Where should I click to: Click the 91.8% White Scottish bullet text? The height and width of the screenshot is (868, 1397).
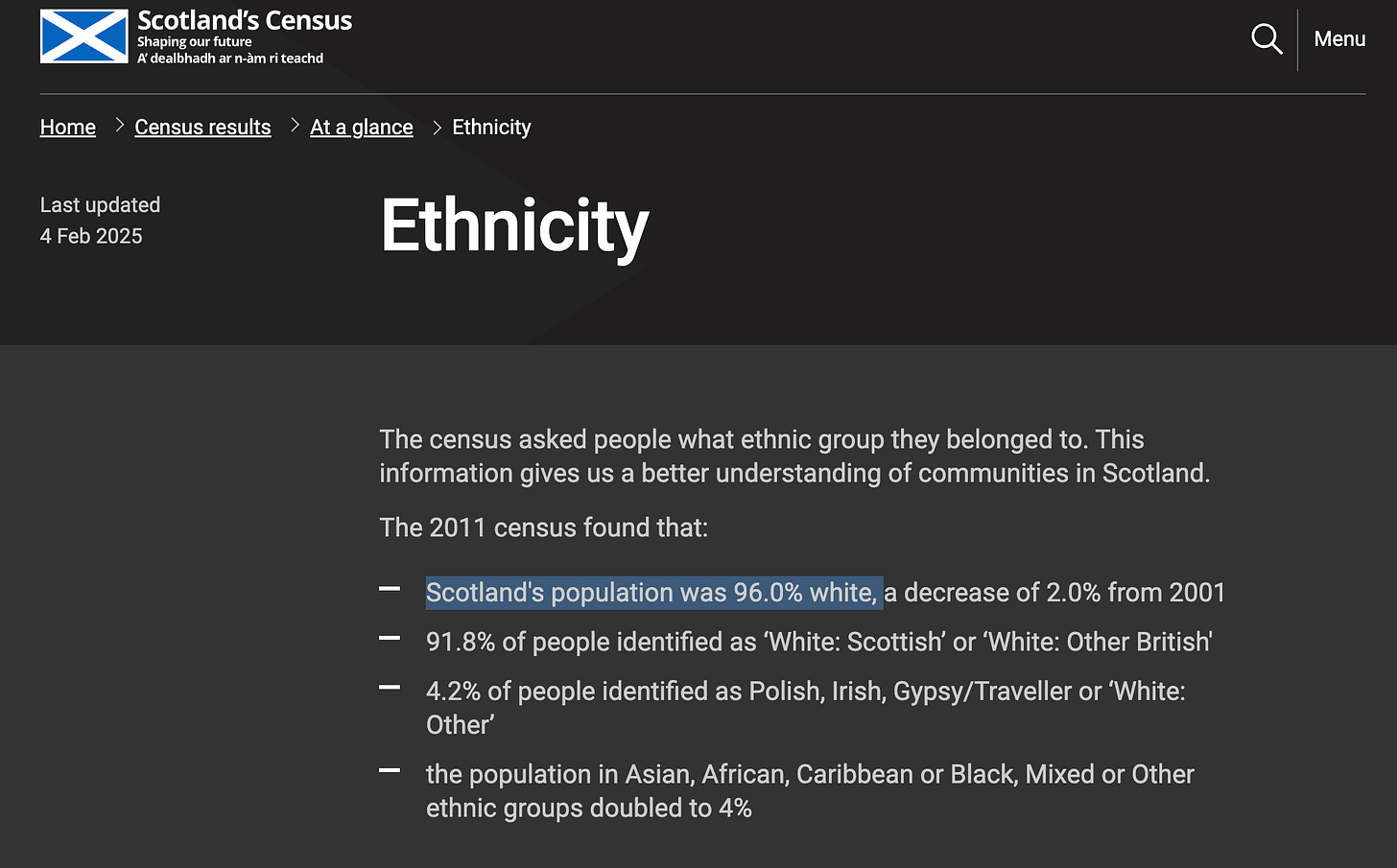click(819, 642)
